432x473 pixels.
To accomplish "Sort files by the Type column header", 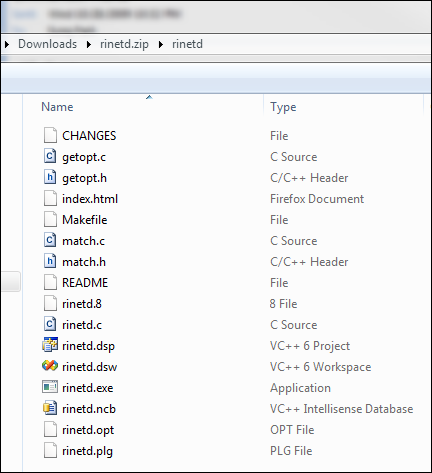I will (283, 107).
